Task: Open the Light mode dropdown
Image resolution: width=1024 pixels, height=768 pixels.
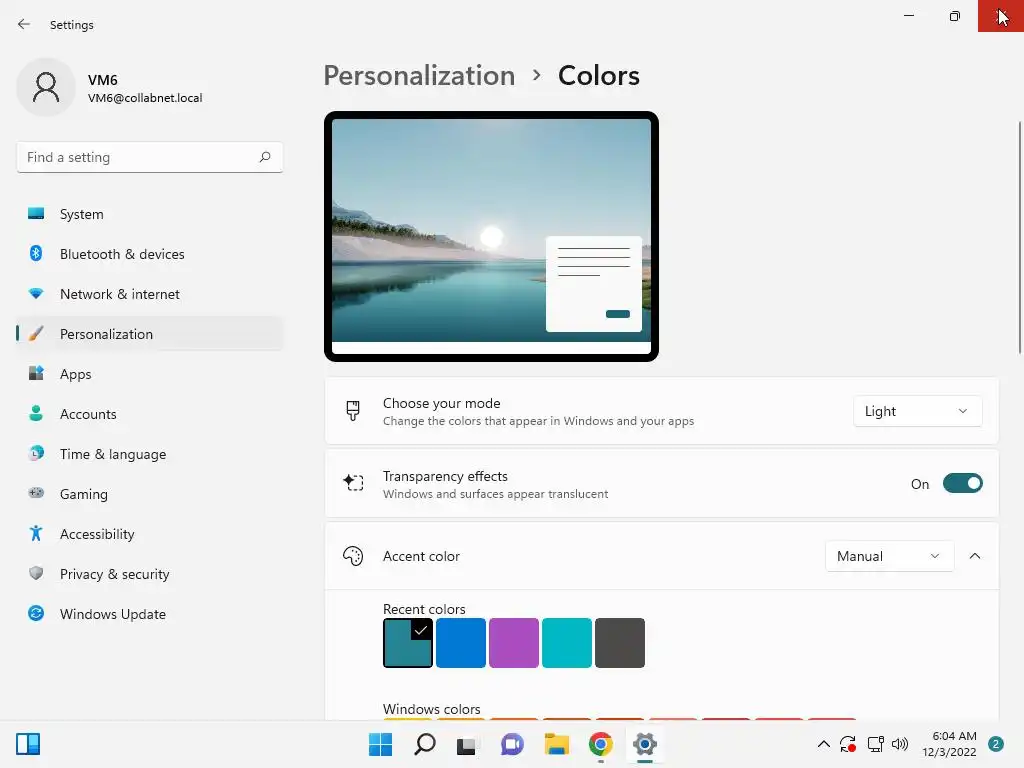Action: point(917,411)
